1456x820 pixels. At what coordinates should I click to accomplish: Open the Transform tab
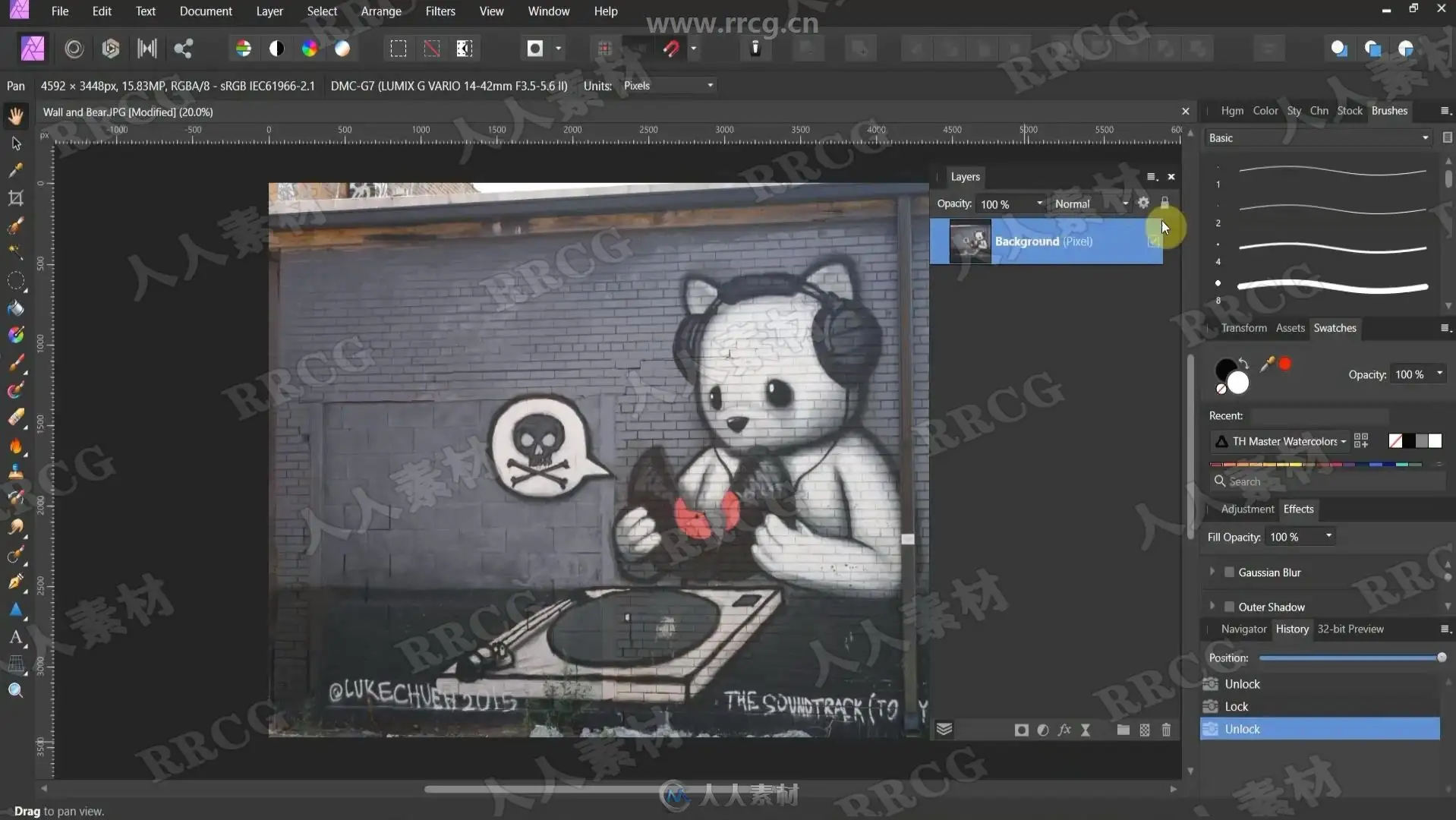pos(1243,328)
